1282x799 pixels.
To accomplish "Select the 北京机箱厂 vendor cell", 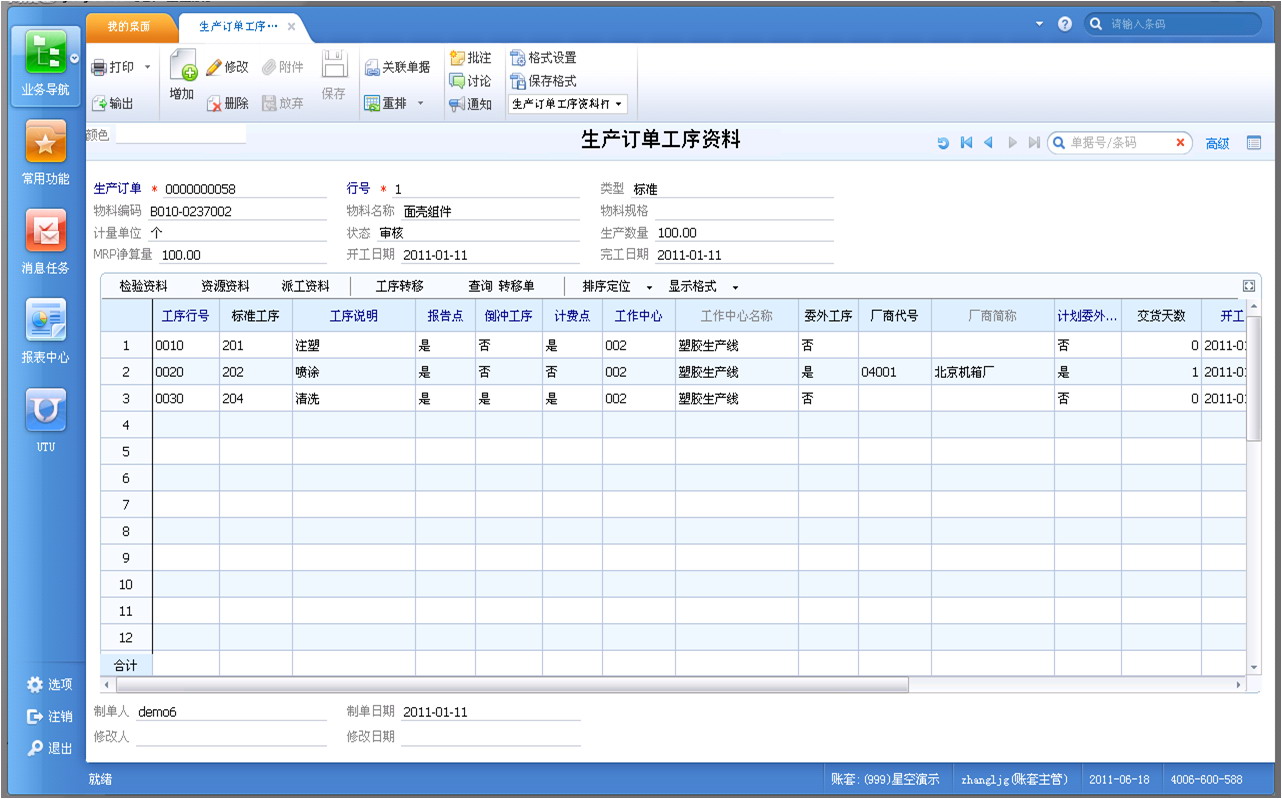I will point(993,372).
